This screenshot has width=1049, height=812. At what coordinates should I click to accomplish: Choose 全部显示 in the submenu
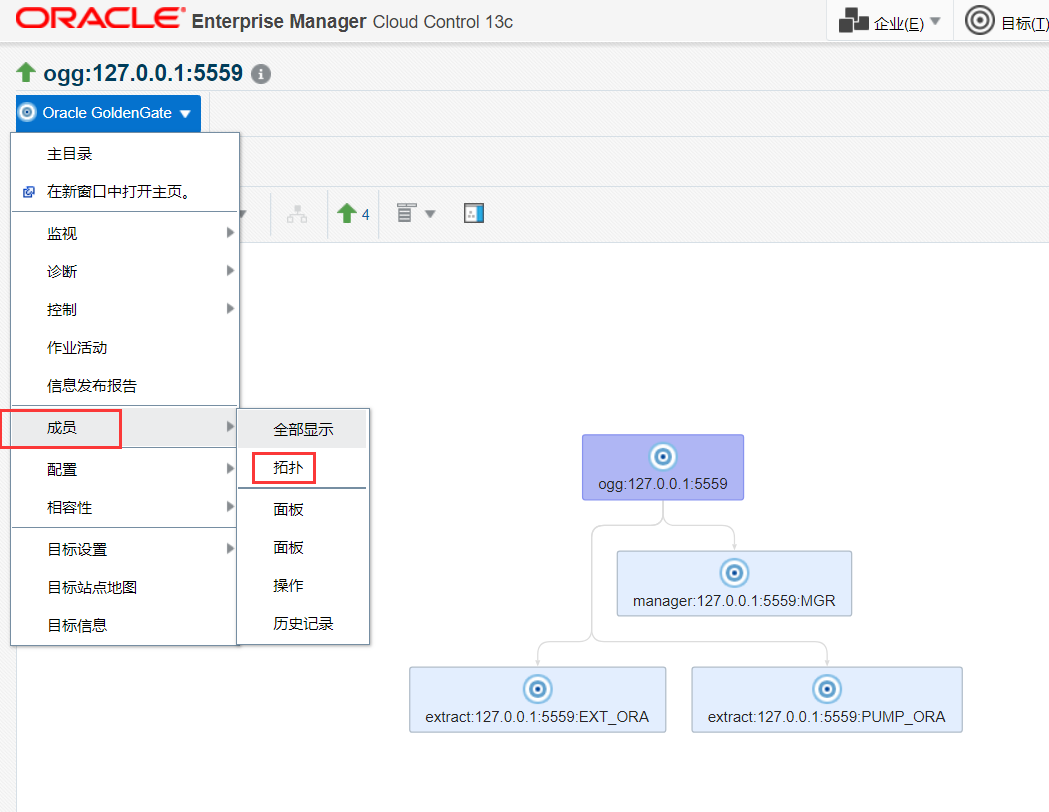pos(302,429)
